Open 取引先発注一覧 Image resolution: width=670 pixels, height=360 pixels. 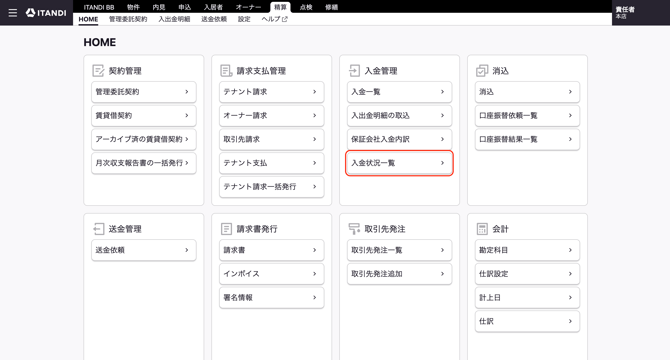pos(400,250)
